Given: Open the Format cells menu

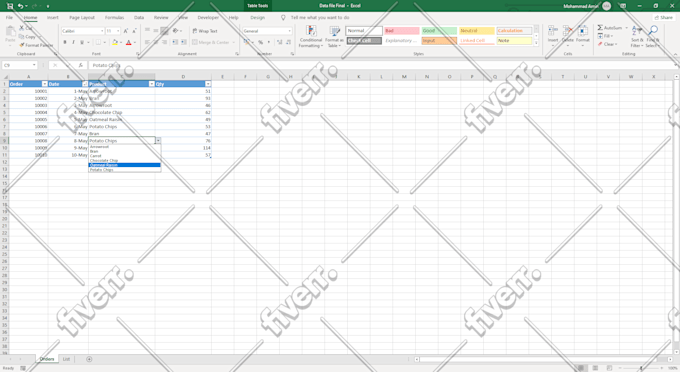Looking at the screenshot, I should point(582,35).
